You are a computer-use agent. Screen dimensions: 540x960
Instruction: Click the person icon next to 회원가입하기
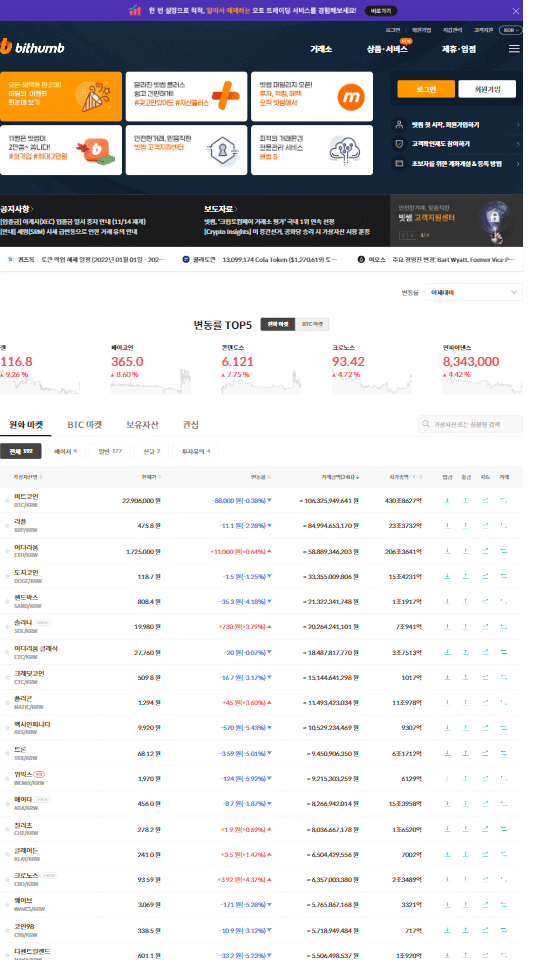tap(399, 125)
